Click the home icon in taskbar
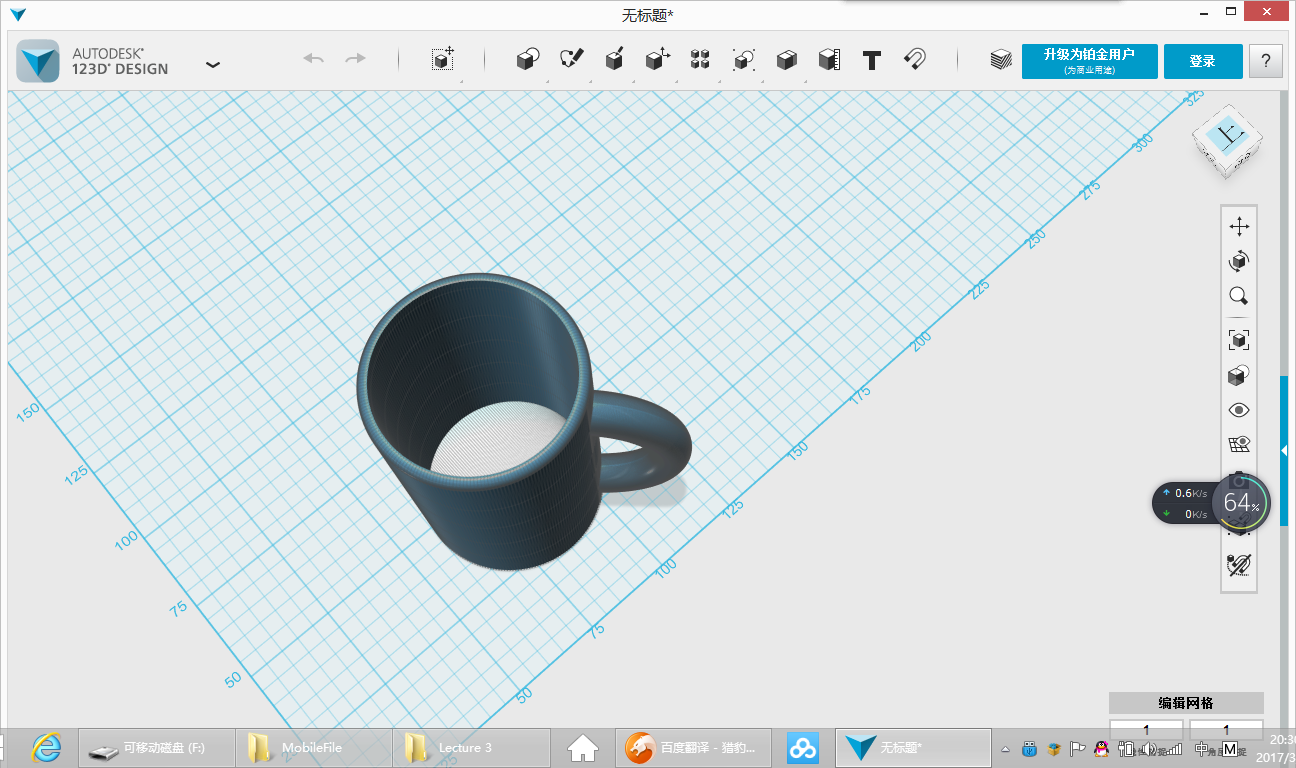1296x768 pixels. [582, 748]
